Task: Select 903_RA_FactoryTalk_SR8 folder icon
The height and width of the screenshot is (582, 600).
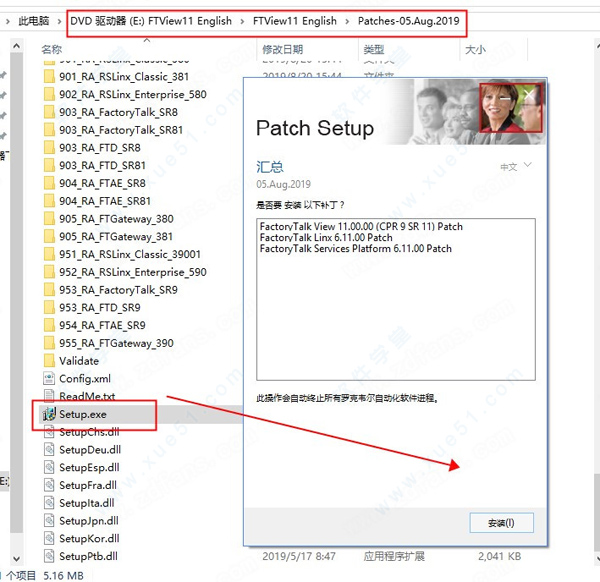Action: (x=49, y=112)
